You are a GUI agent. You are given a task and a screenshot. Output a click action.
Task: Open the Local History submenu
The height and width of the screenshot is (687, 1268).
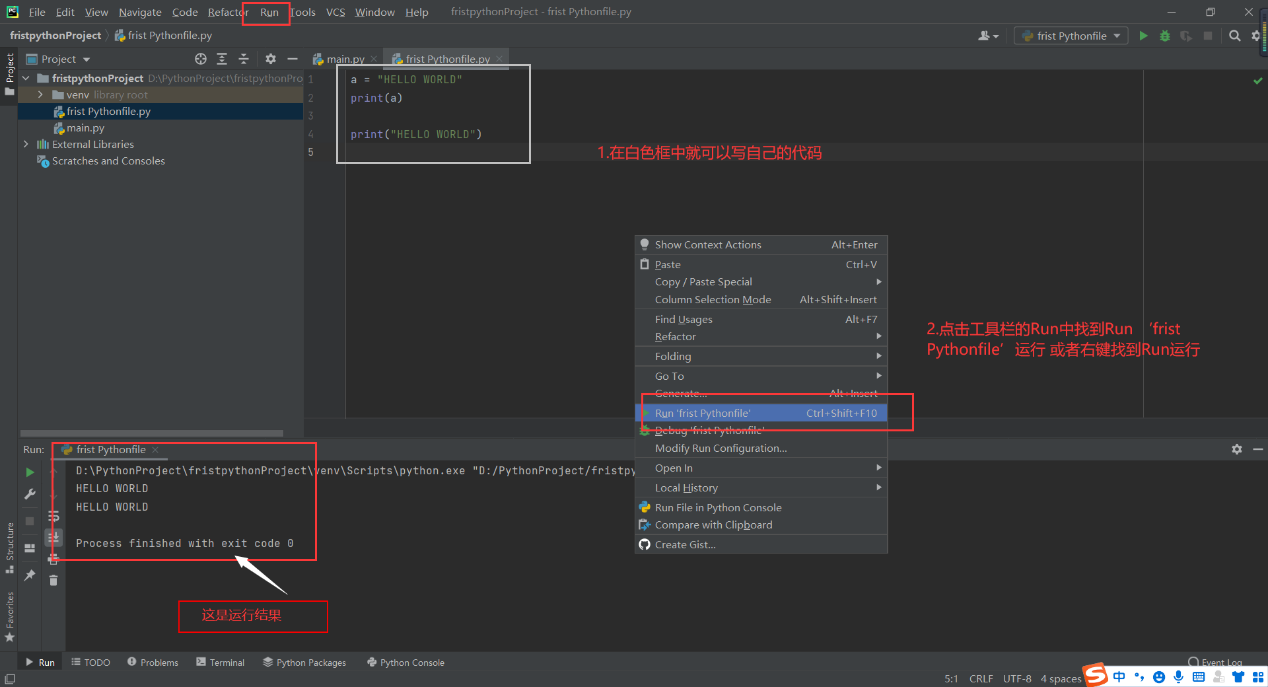(761, 488)
